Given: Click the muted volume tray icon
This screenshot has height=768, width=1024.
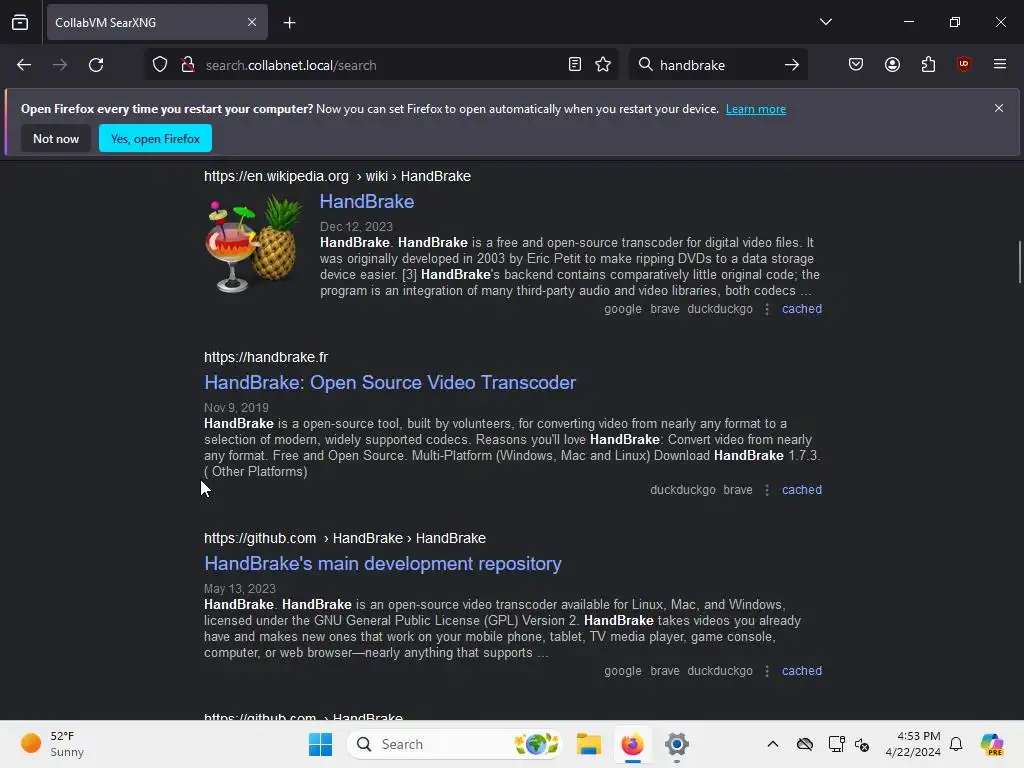Looking at the screenshot, I should 862,744.
